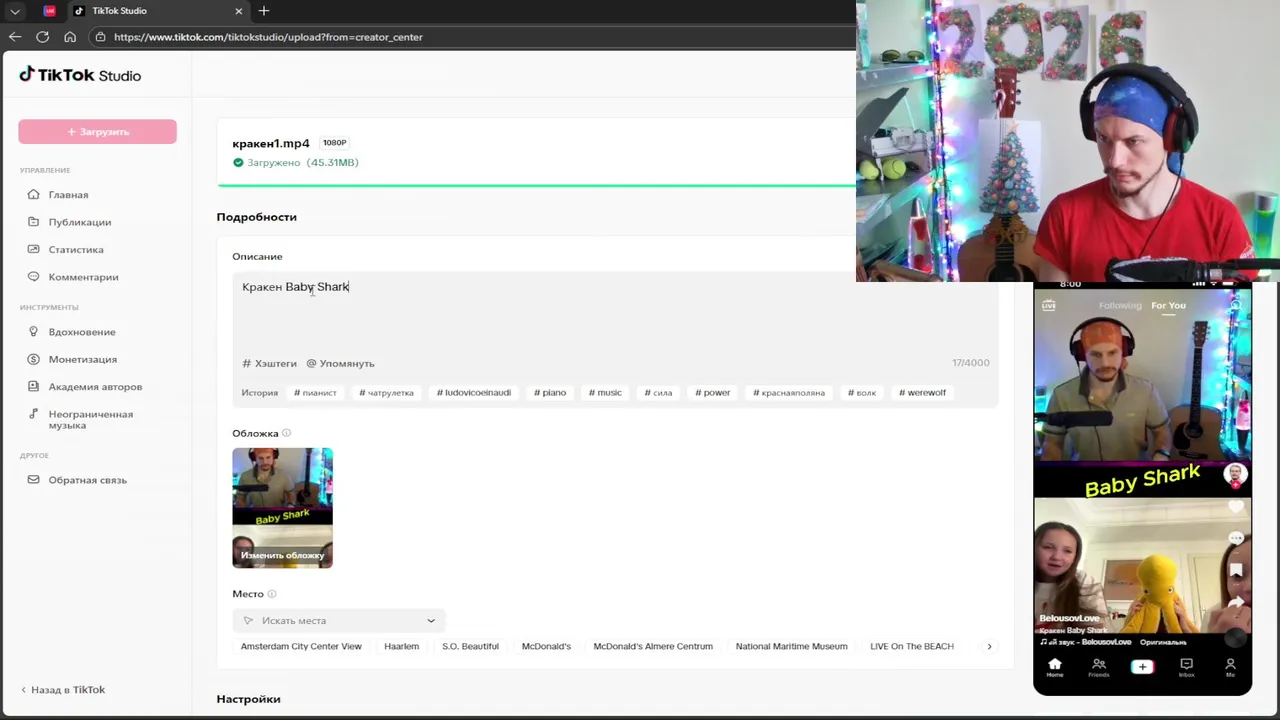The height and width of the screenshot is (720, 1280).
Task: Click the info icon next to Обложка
Action: pos(286,433)
